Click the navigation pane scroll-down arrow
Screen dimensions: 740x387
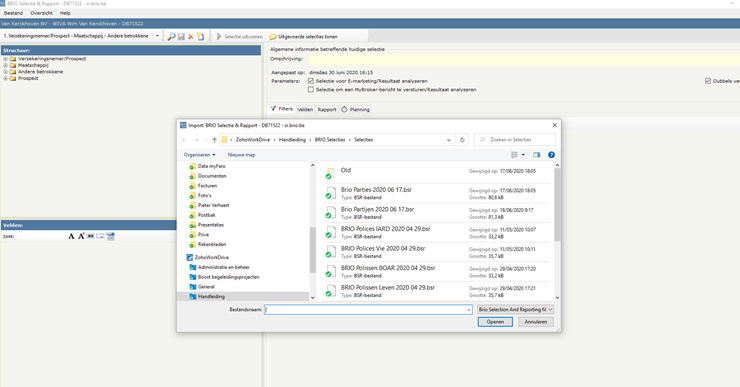312,298
